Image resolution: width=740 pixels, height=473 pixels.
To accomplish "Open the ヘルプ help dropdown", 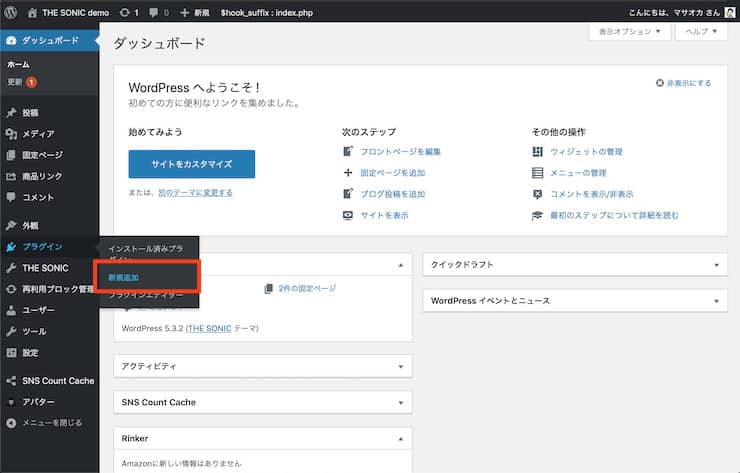I will pyautogui.click(x=701, y=32).
